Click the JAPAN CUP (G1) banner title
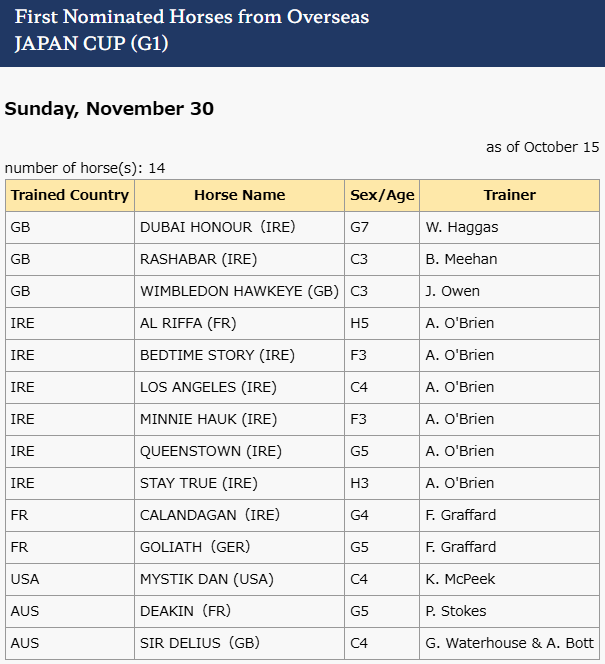This screenshot has height=664, width=605. pos(91,44)
